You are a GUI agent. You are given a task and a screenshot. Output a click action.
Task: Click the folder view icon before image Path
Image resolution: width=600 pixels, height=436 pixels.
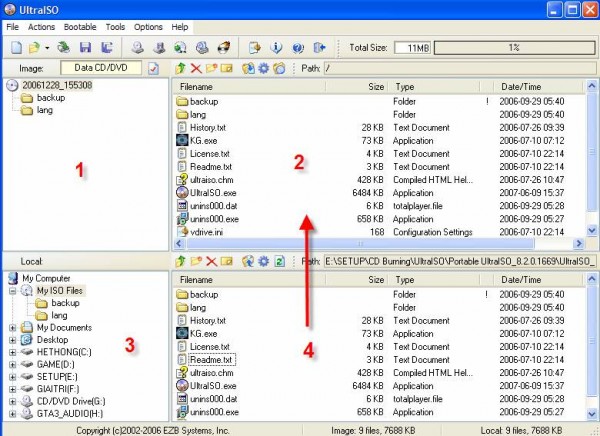click(x=279, y=69)
